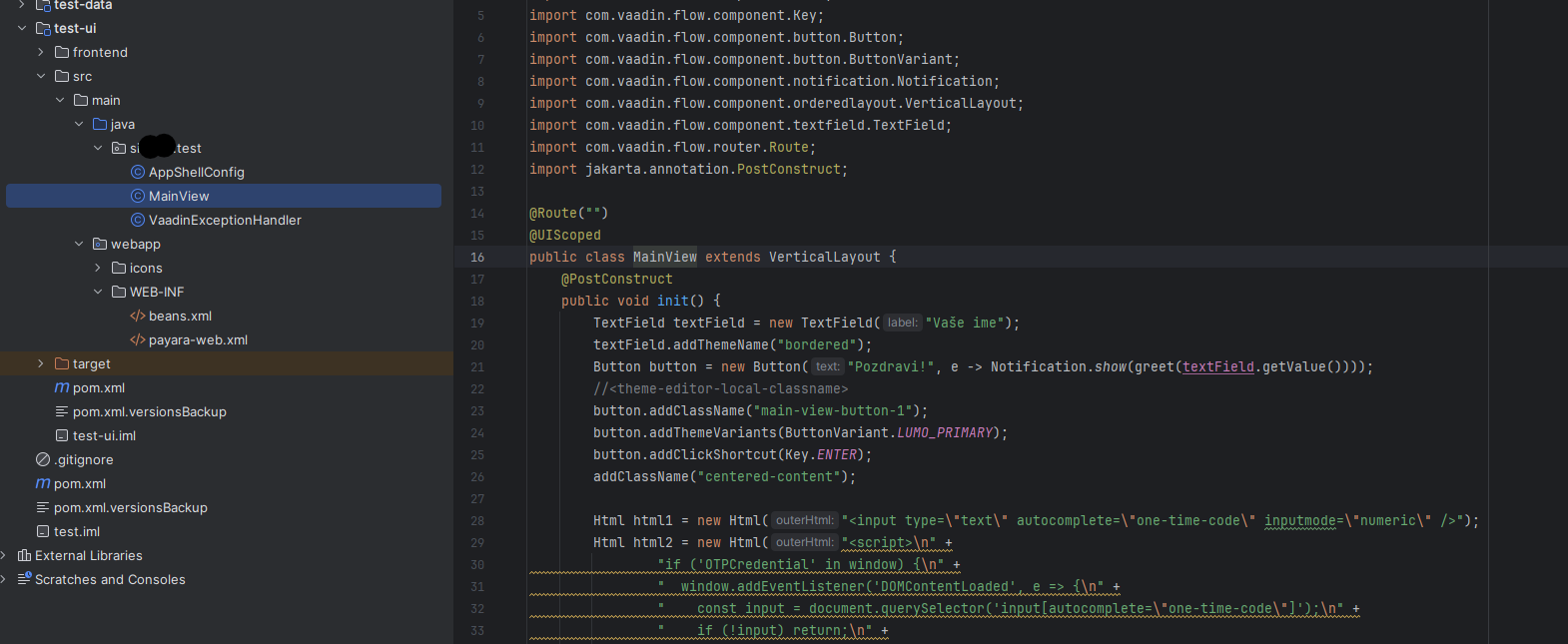Click the underlined textField reference in code
This screenshot has height=644, width=1568.
click(x=1217, y=367)
